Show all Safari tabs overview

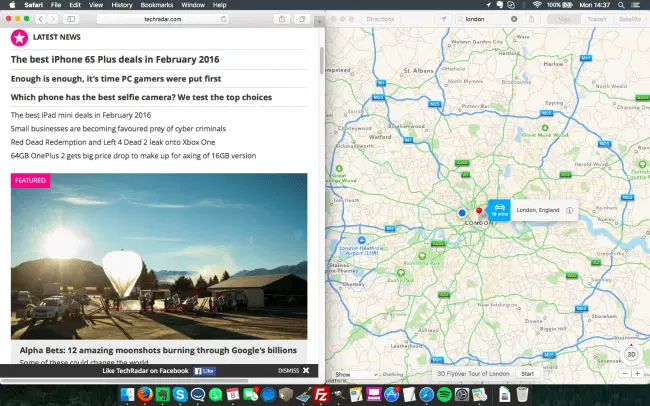pos(302,19)
